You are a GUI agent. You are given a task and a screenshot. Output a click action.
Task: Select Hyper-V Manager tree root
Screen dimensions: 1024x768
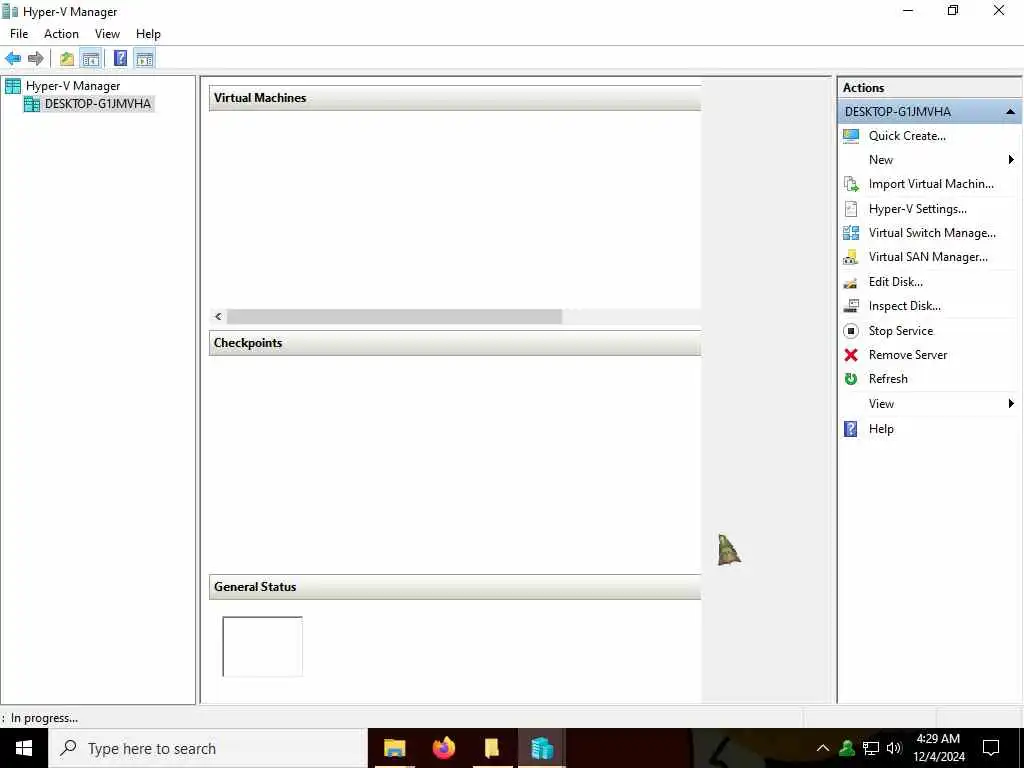72,86
